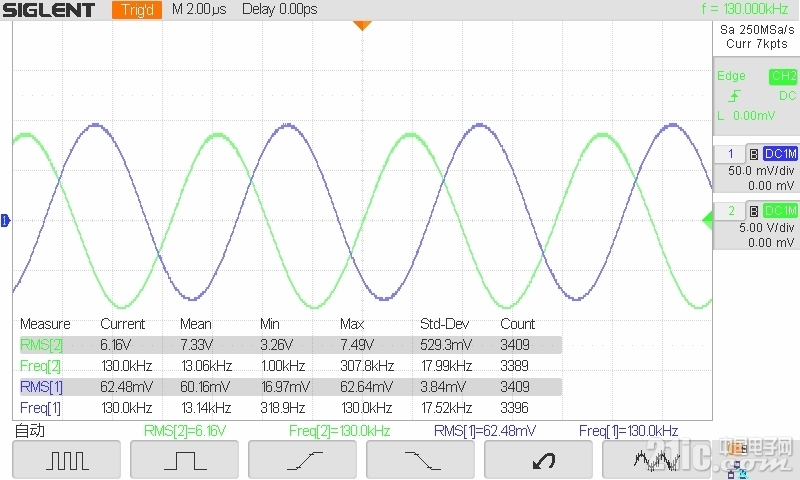The width and height of the screenshot is (800, 480).
Task: Click the network status icon at bottom right
Action: [737, 469]
